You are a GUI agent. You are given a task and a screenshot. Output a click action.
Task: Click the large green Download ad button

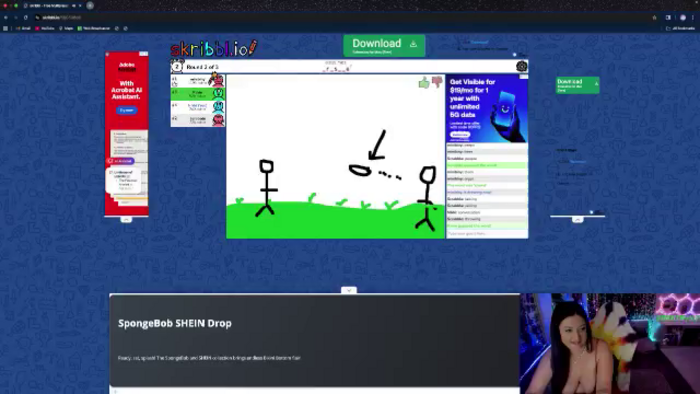(384, 46)
